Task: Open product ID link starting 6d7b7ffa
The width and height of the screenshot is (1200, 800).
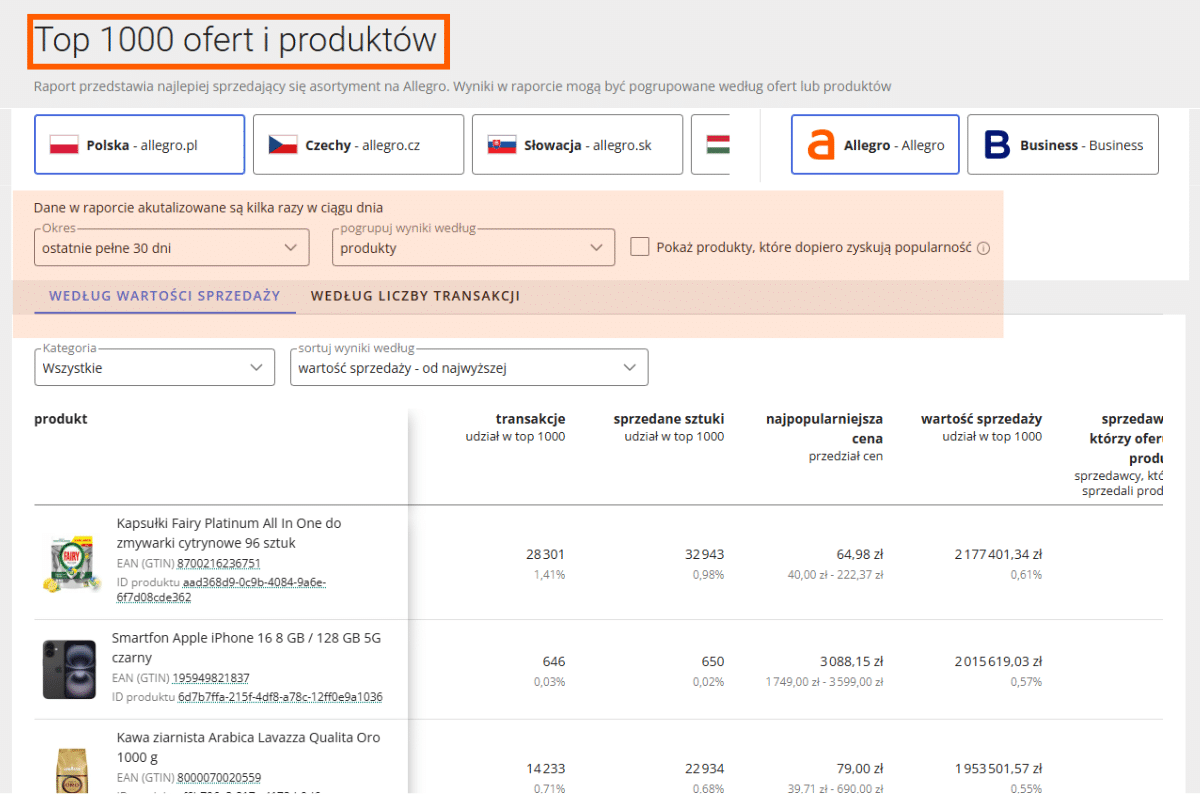Action: [280, 697]
